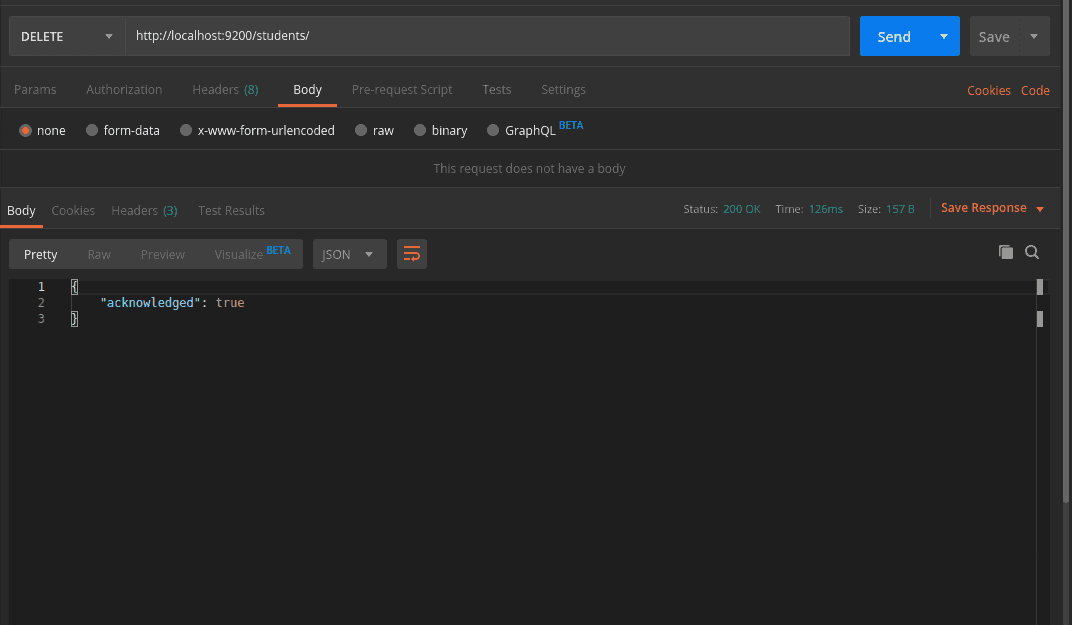
Task: Expand the Save button arrow menu
Action: coord(1034,37)
